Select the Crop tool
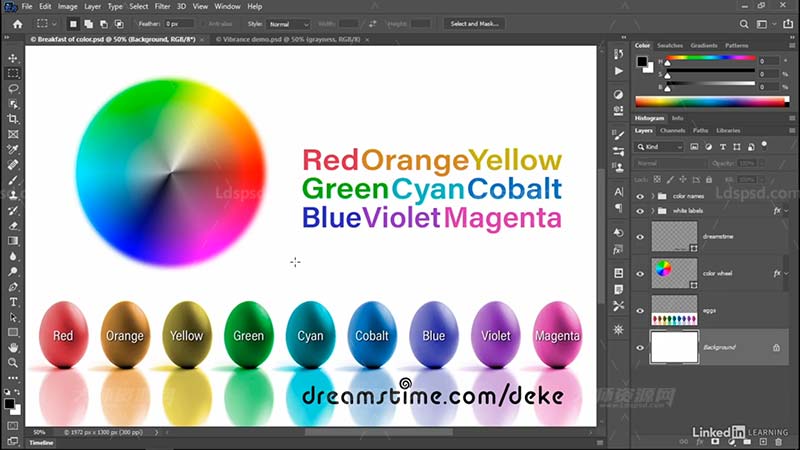Screen dimensions: 800x450 point(13,119)
